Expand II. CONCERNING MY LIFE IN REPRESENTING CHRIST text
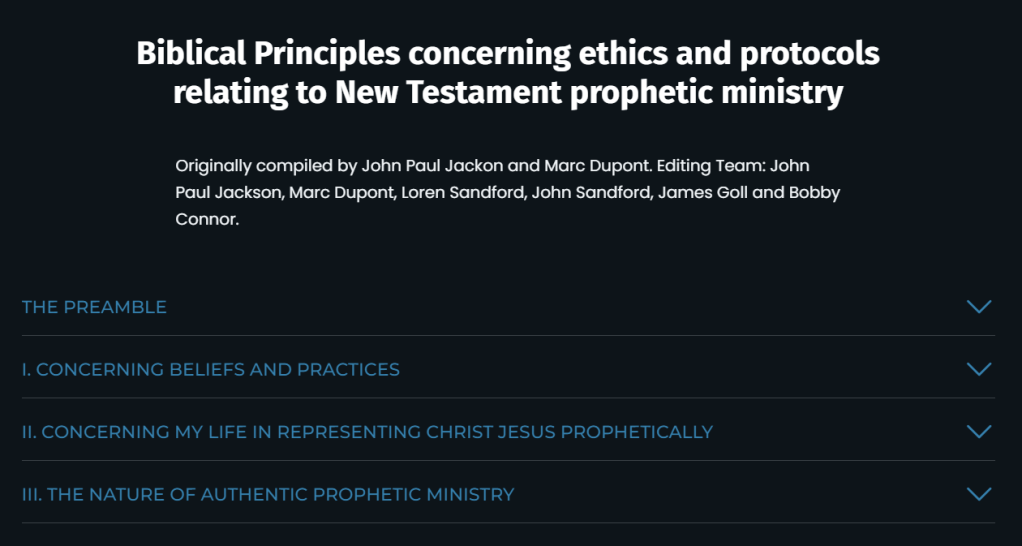Viewport: 1022px width, 546px height. pyautogui.click(x=367, y=432)
